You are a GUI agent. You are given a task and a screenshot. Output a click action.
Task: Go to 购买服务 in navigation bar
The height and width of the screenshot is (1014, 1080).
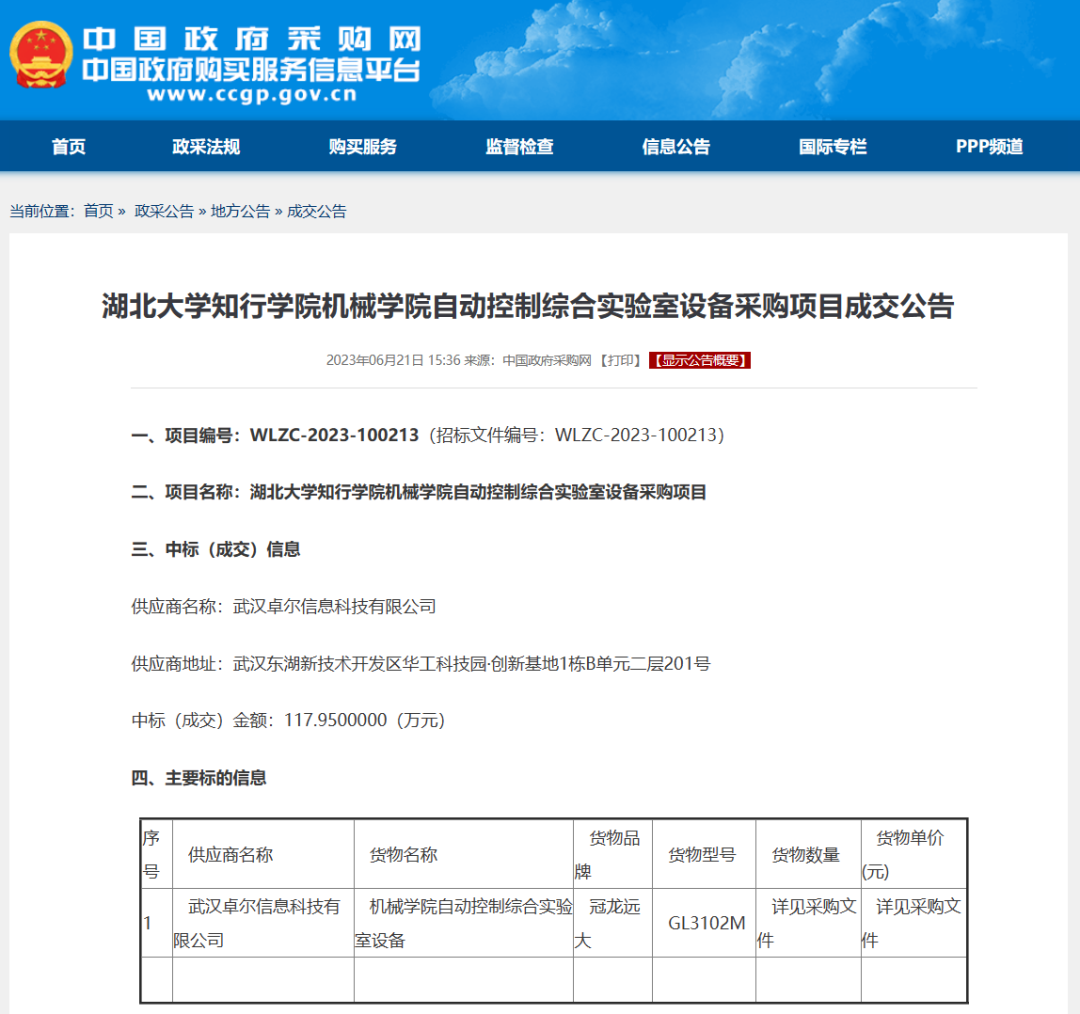coord(363,147)
